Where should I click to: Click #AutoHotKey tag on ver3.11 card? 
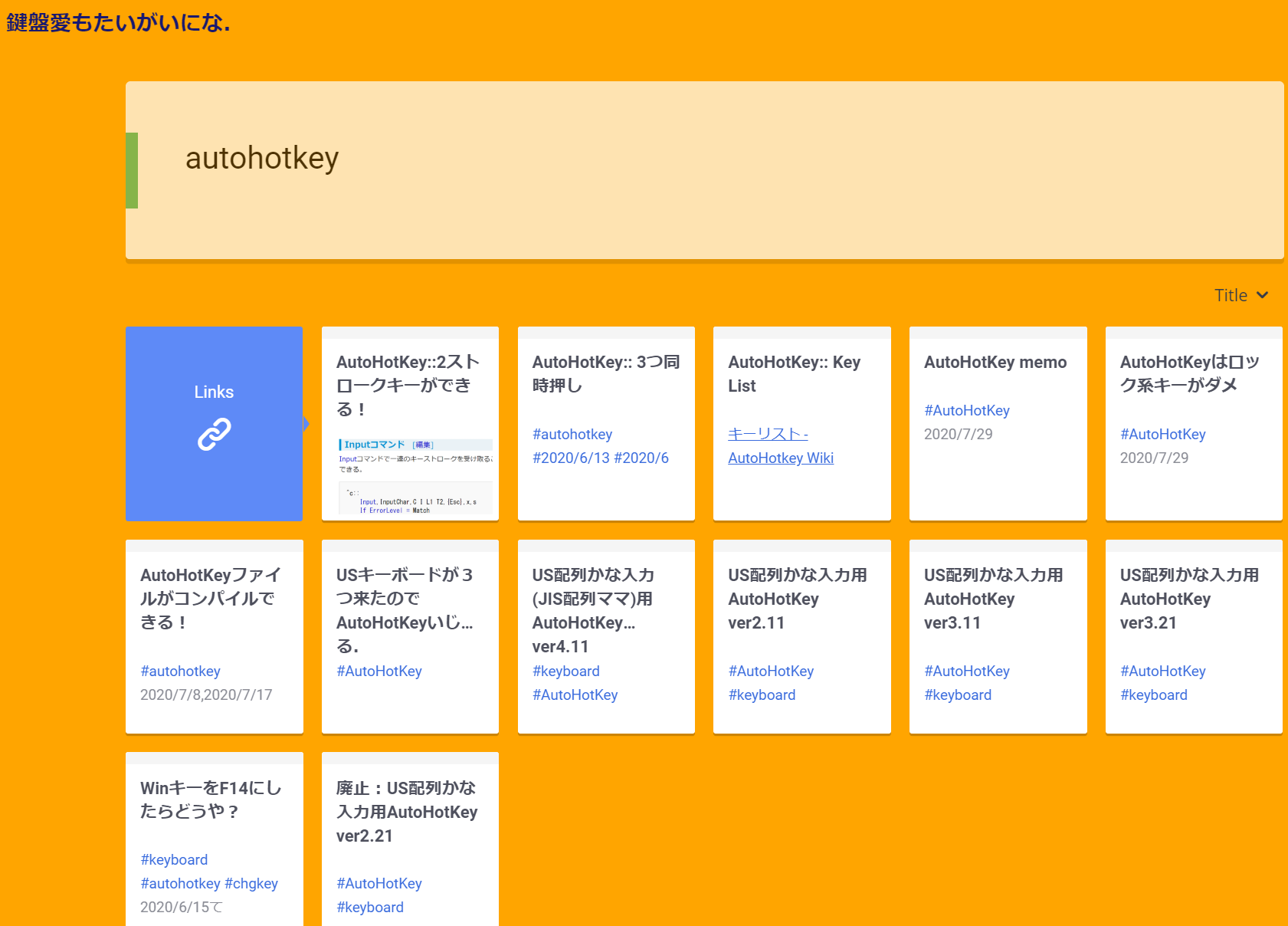pyautogui.click(x=967, y=672)
